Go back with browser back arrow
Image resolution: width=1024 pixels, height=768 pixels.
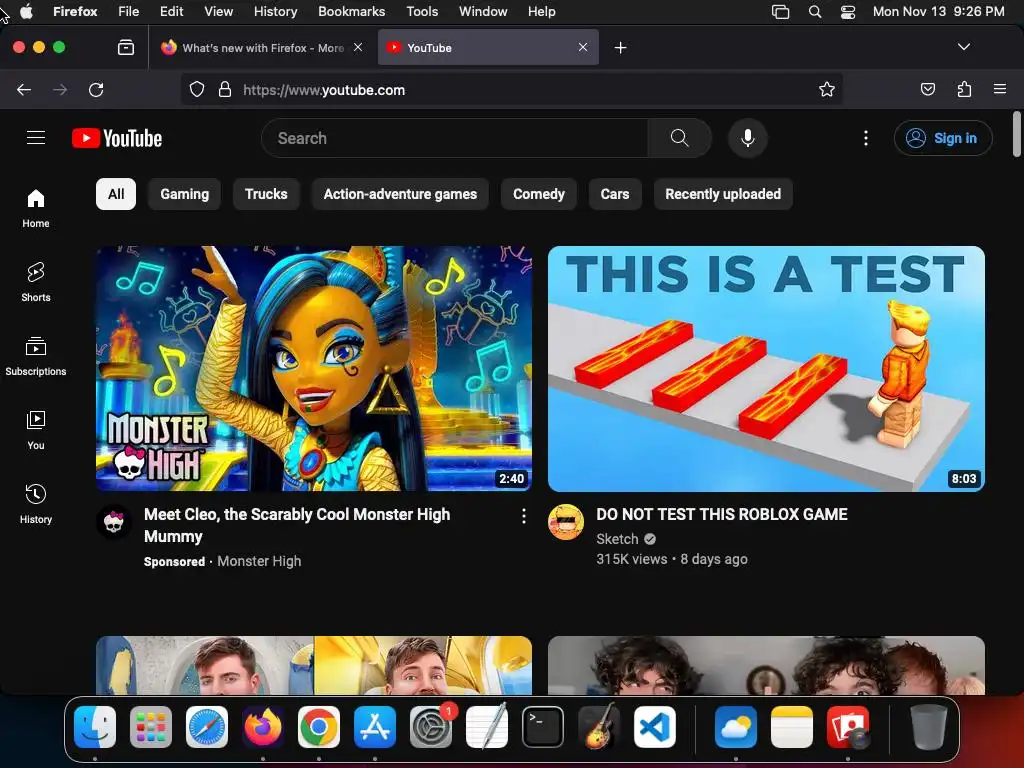24,89
